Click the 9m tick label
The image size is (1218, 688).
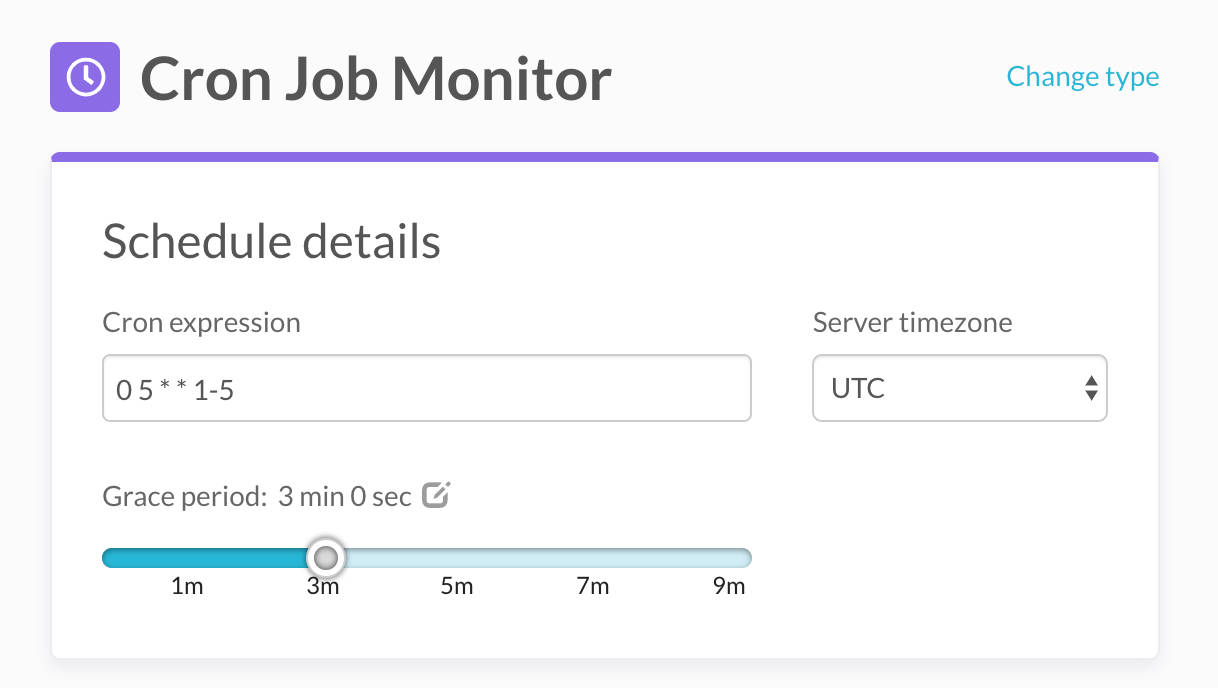[730, 586]
